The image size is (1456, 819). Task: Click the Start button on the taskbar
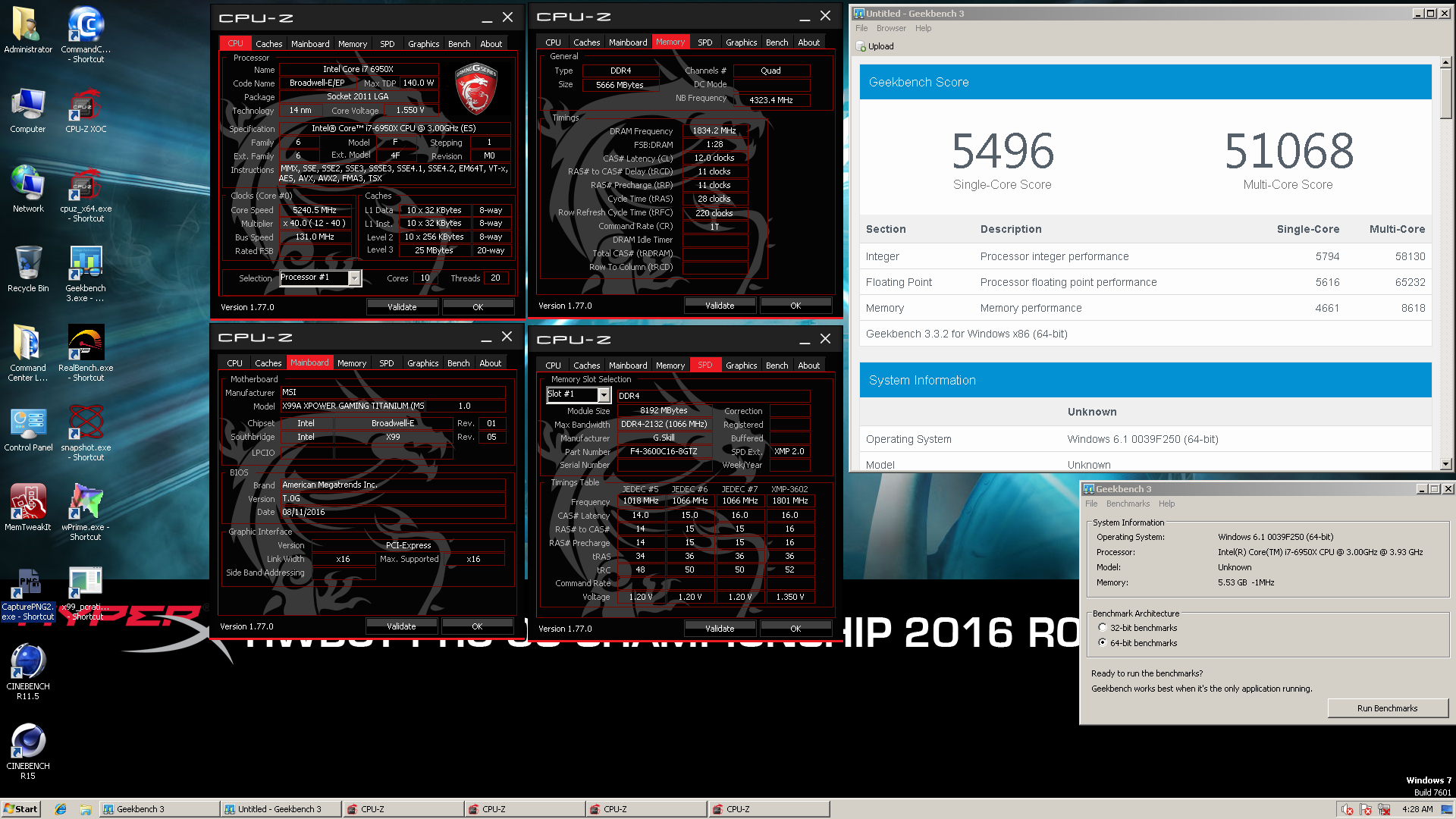20,809
